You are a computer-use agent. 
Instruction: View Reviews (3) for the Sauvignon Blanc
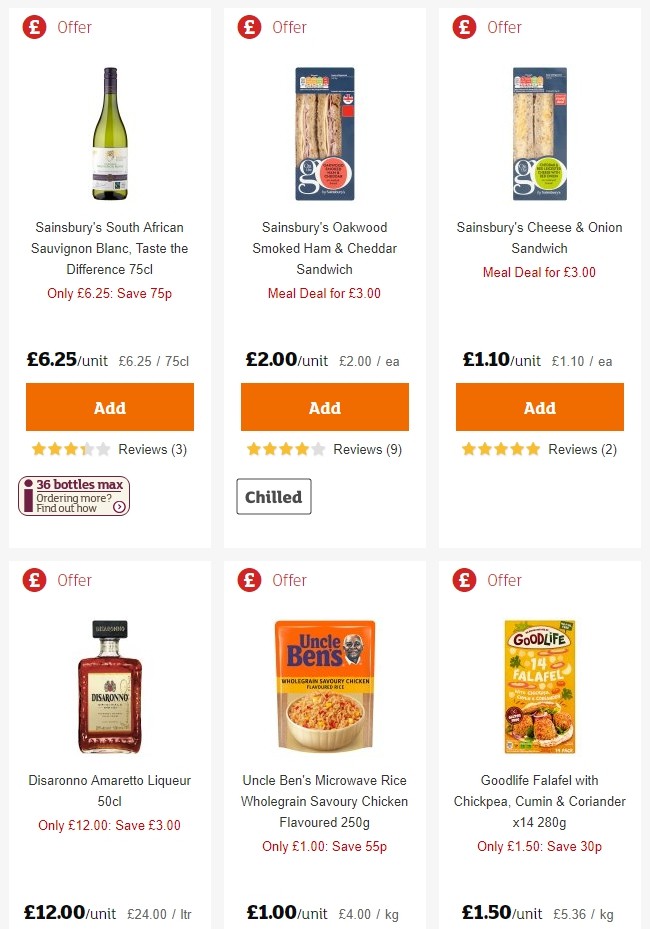(150, 449)
